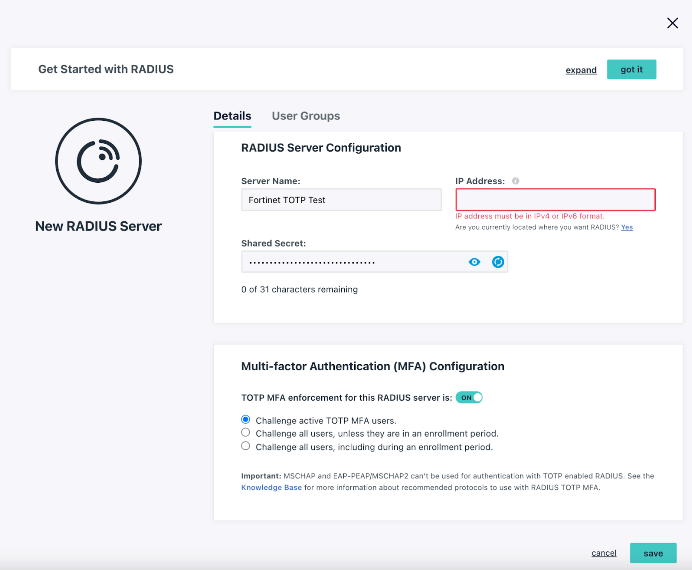Switch to the User Groups tab
Image resolution: width=692 pixels, height=570 pixels.
pyautogui.click(x=306, y=116)
